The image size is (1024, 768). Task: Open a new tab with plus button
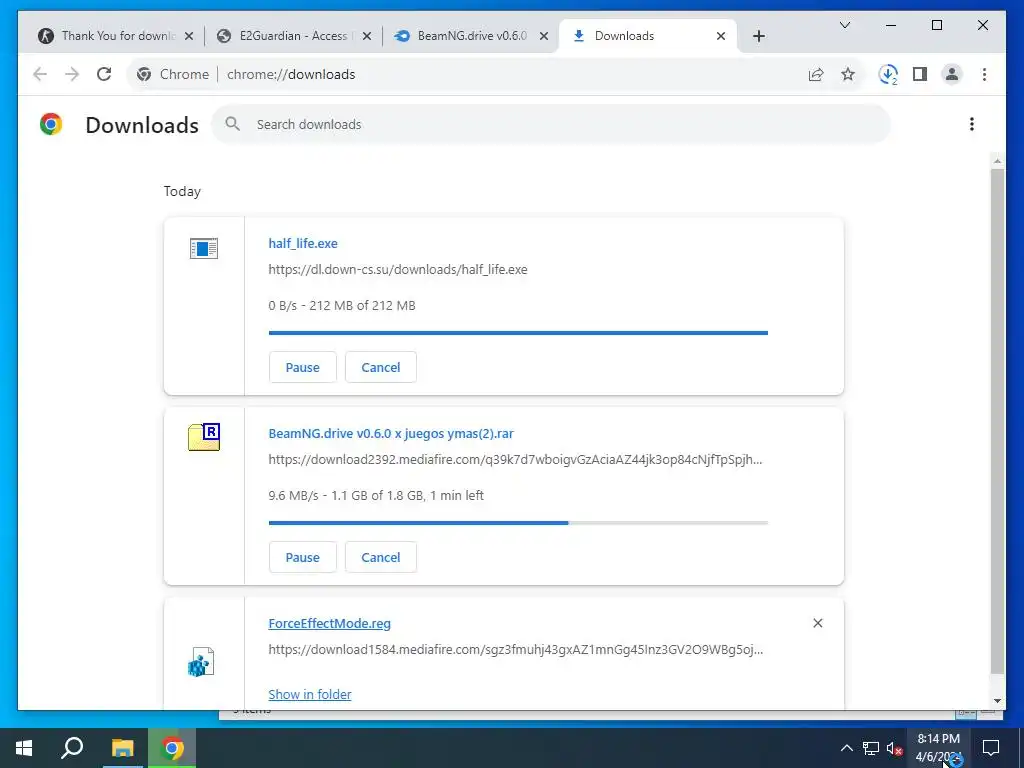[x=759, y=36]
